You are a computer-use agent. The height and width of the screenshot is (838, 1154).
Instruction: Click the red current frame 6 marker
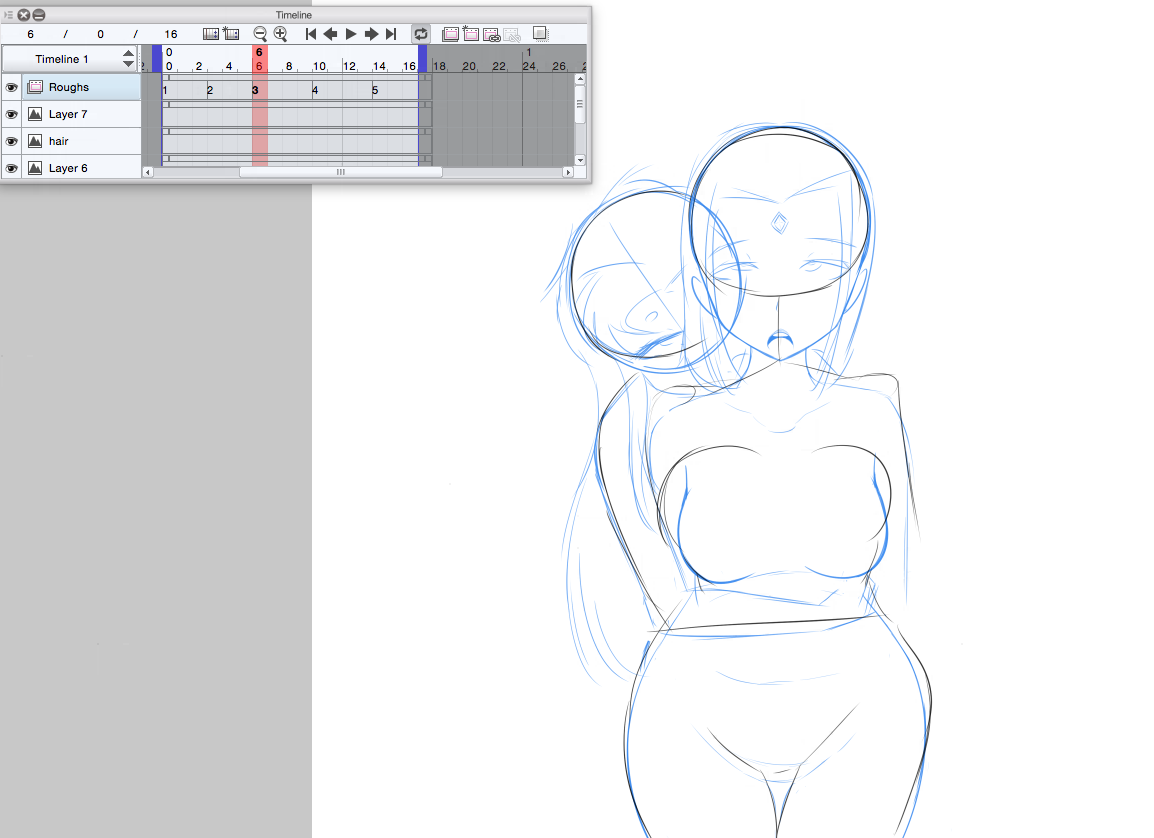[259, 59]
